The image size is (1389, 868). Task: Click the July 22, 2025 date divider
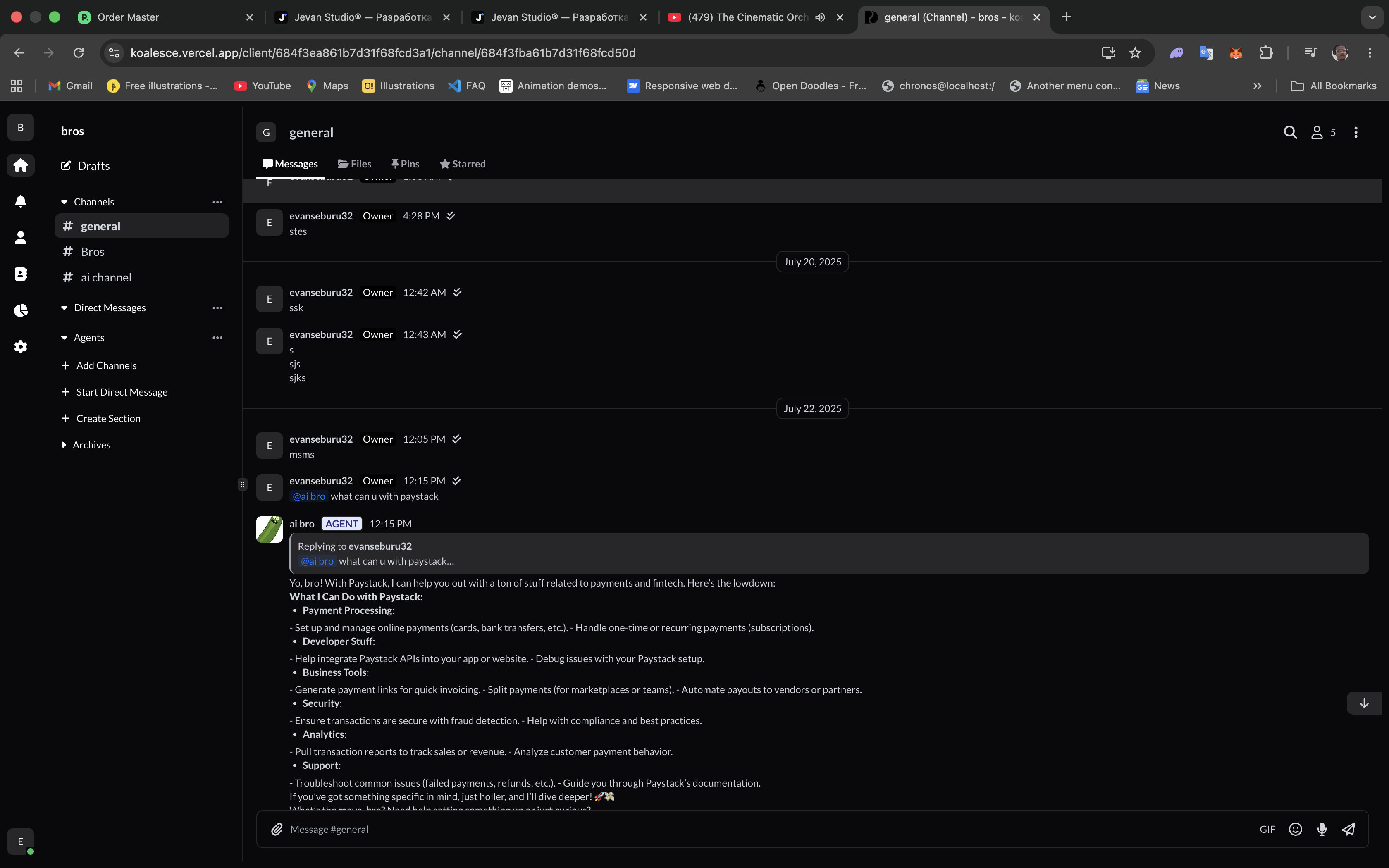pyautogui.click(x=812, y=409)
